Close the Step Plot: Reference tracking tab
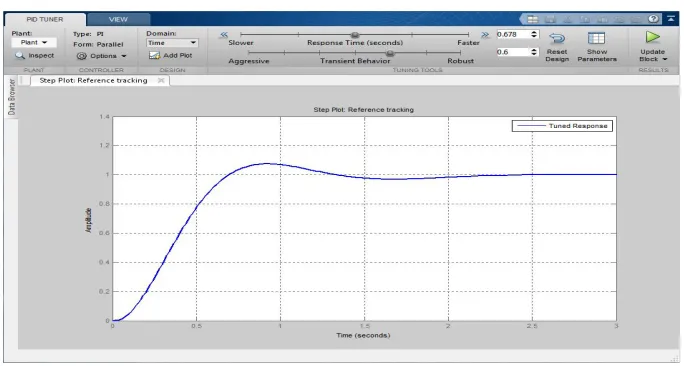The height and width of the screenshot is (366, 684). coord(161,80)
